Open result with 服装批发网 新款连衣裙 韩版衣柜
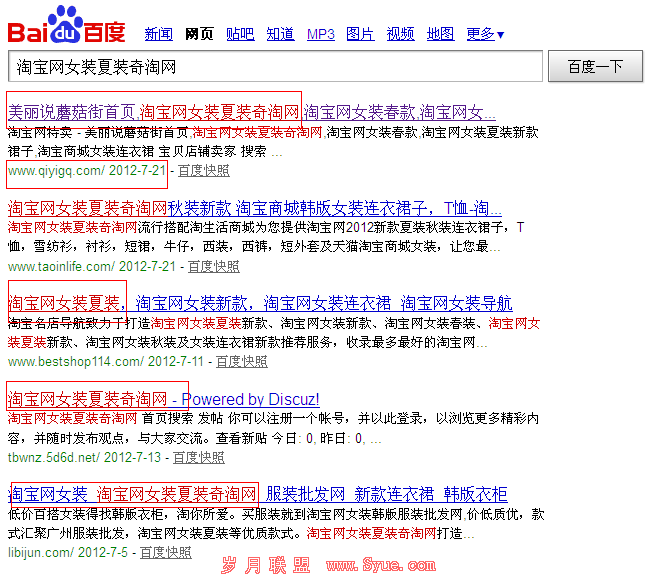 257,494
